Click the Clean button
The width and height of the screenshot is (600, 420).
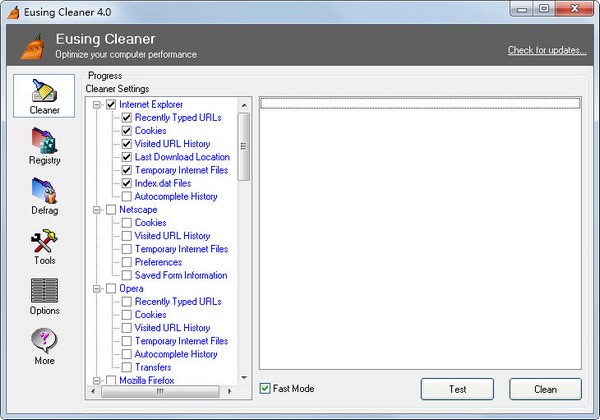(545, 389)
